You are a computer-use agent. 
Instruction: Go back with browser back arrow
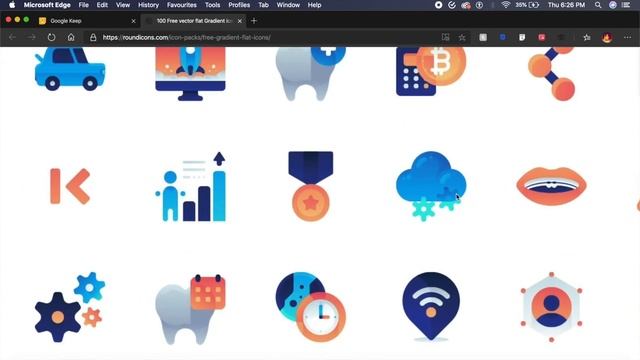(x=12, y=37)
